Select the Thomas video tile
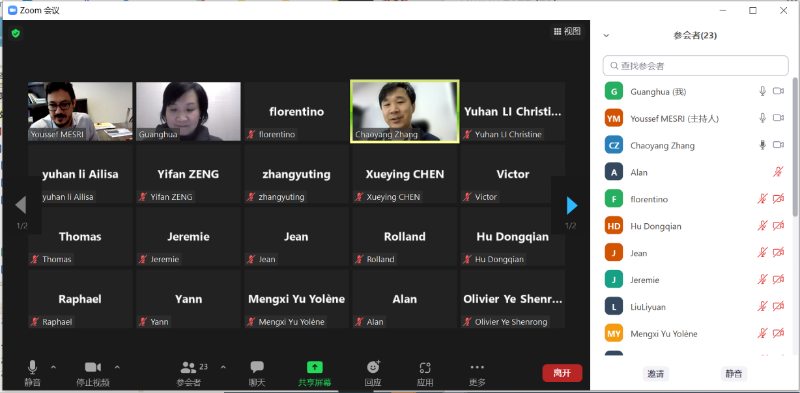This screenshot has width=800, height=393. (x=80, y=236)
